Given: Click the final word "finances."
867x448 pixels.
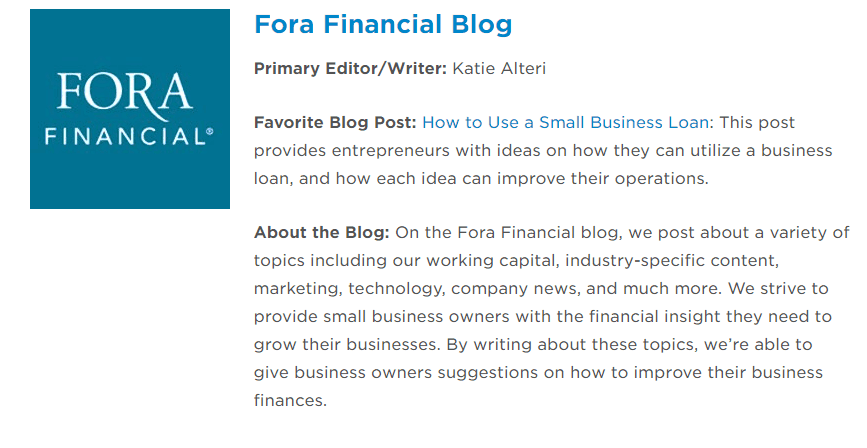Looking at the screenshot, I should click(x=290, y=401).
